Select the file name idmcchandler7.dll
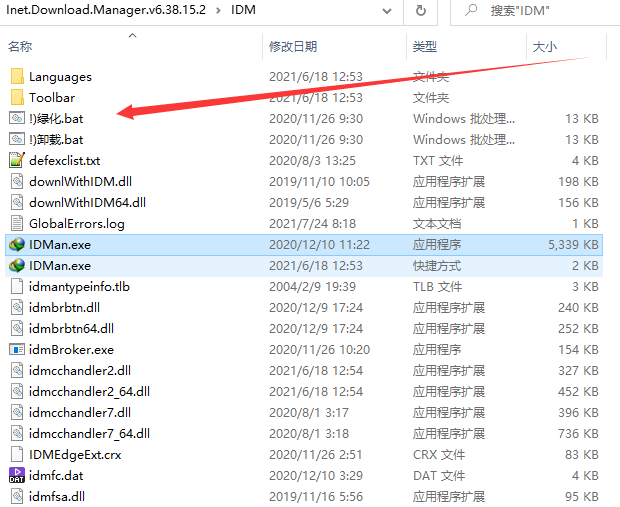 pos(80,412)
